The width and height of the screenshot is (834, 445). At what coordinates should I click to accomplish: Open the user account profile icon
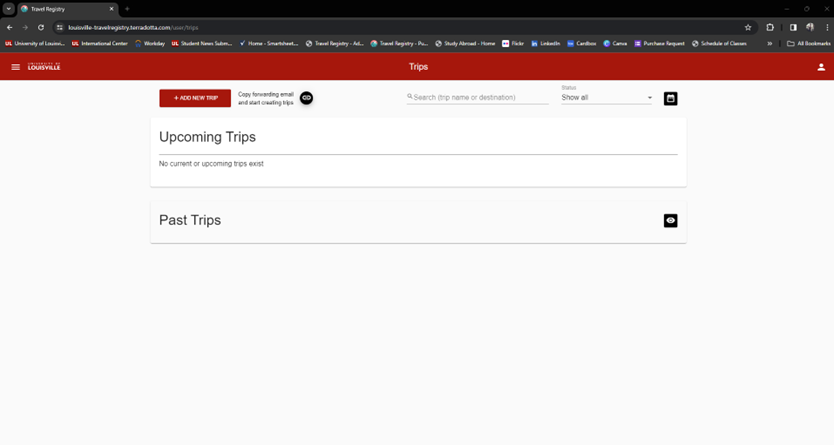[x=821, y=67]
